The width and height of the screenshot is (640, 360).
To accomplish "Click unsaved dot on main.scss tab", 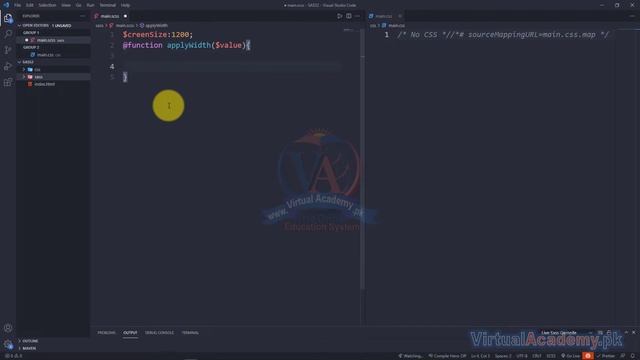I will [x=125, y=16].
